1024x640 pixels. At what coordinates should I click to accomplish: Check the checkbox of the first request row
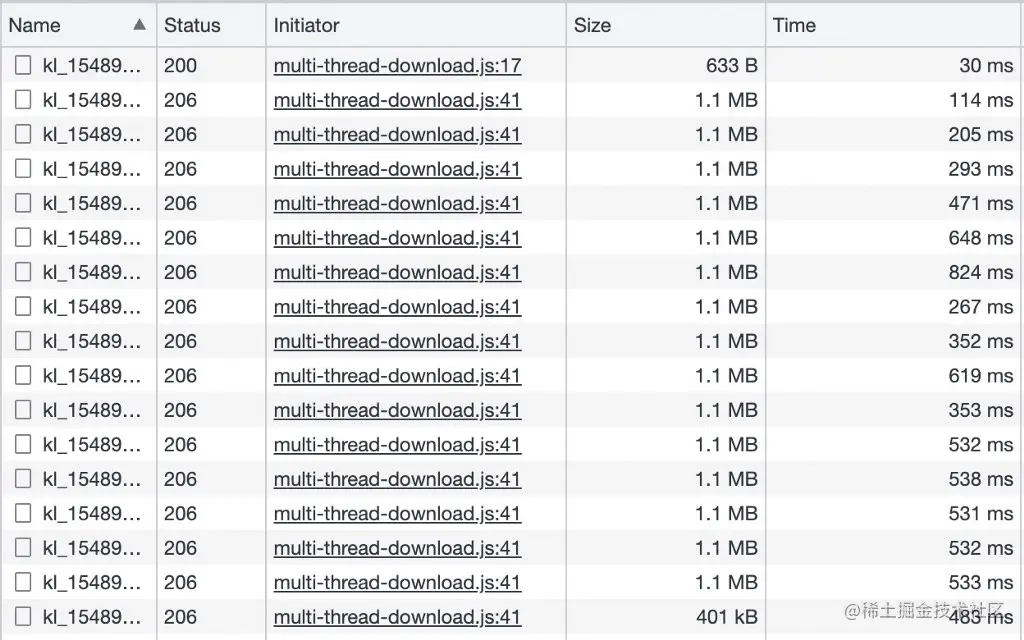[22, 66]
